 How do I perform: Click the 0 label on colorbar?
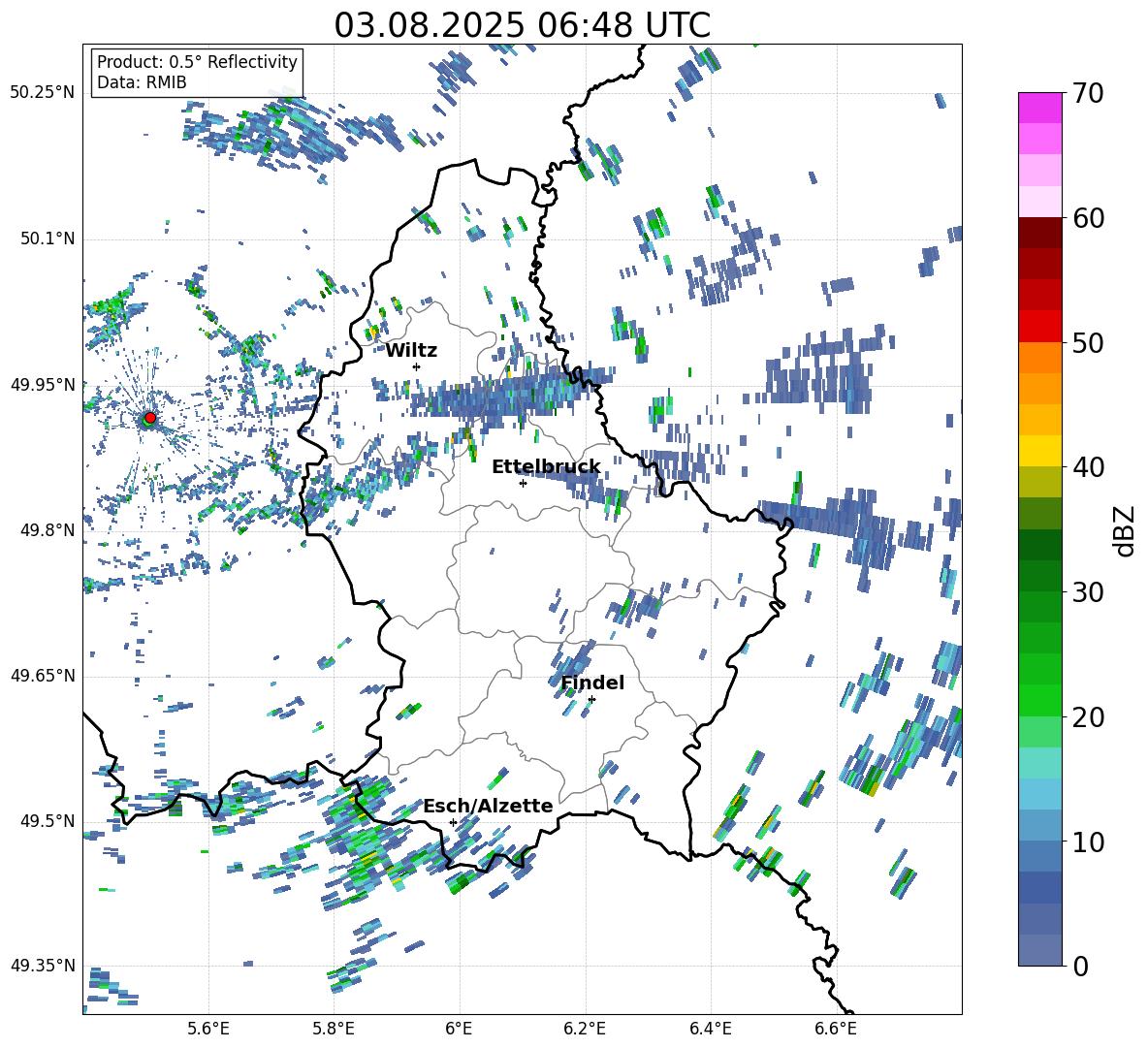point(1080,966)
